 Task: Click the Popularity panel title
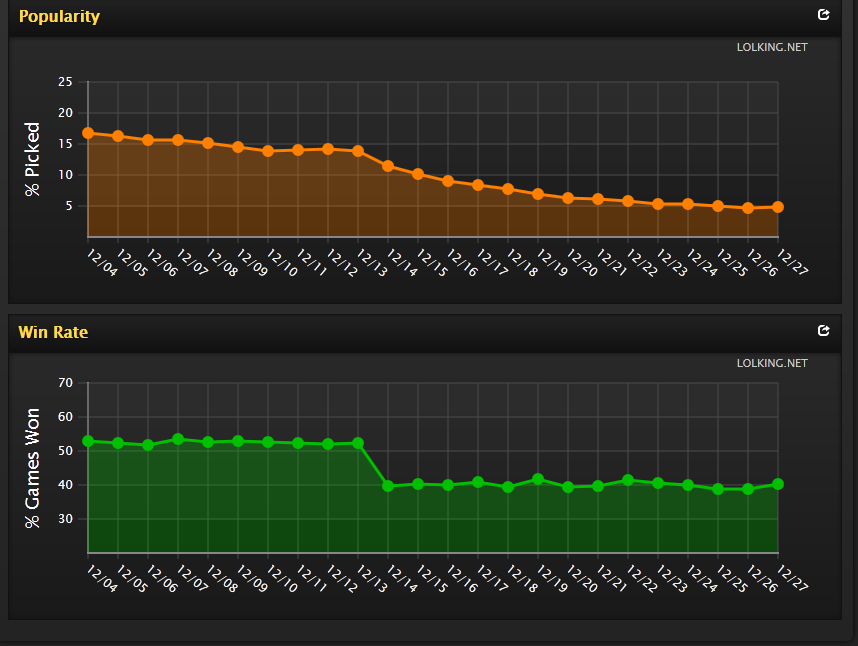pos(59,16)
